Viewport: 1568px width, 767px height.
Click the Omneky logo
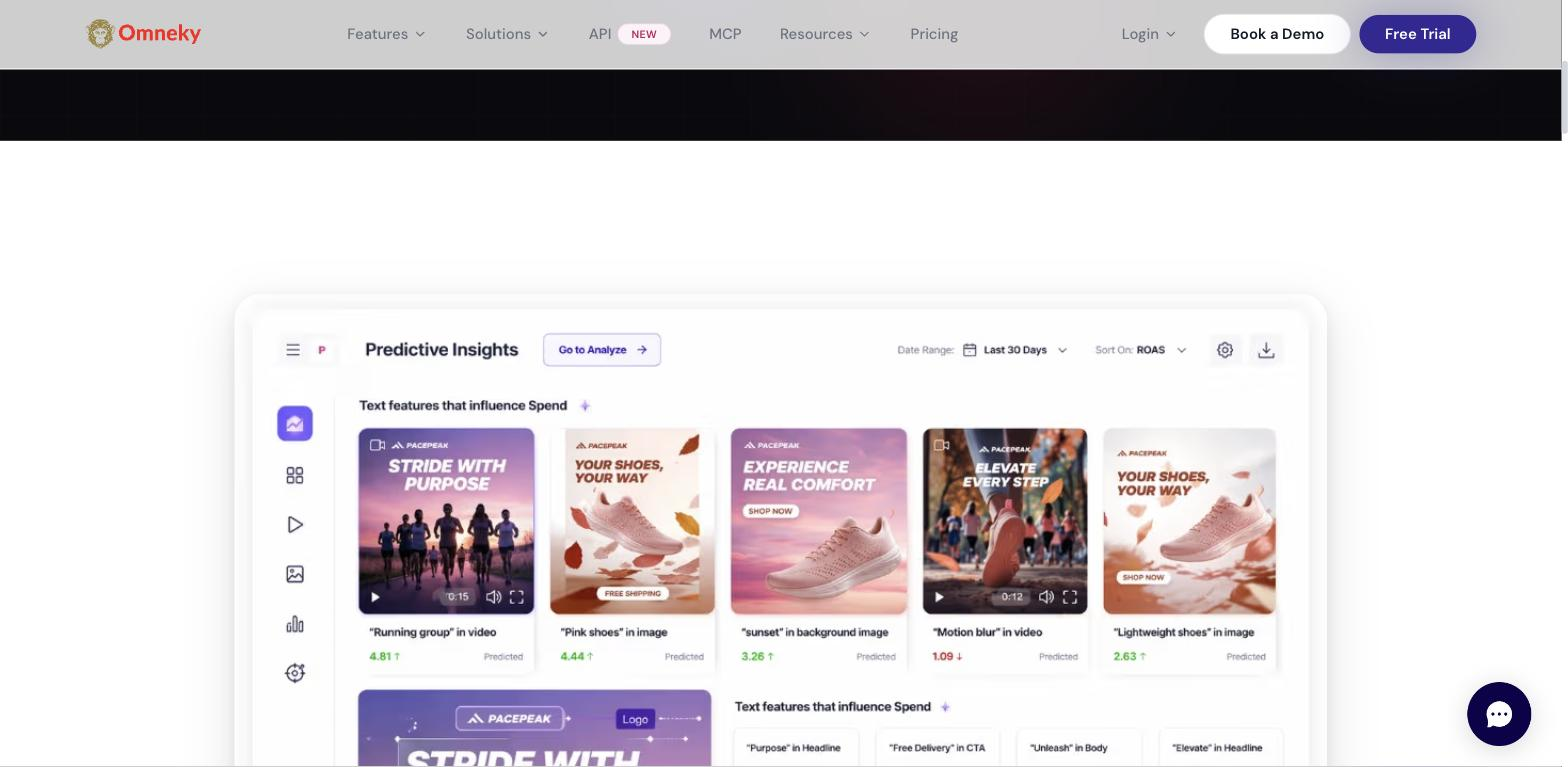point(144,34)
